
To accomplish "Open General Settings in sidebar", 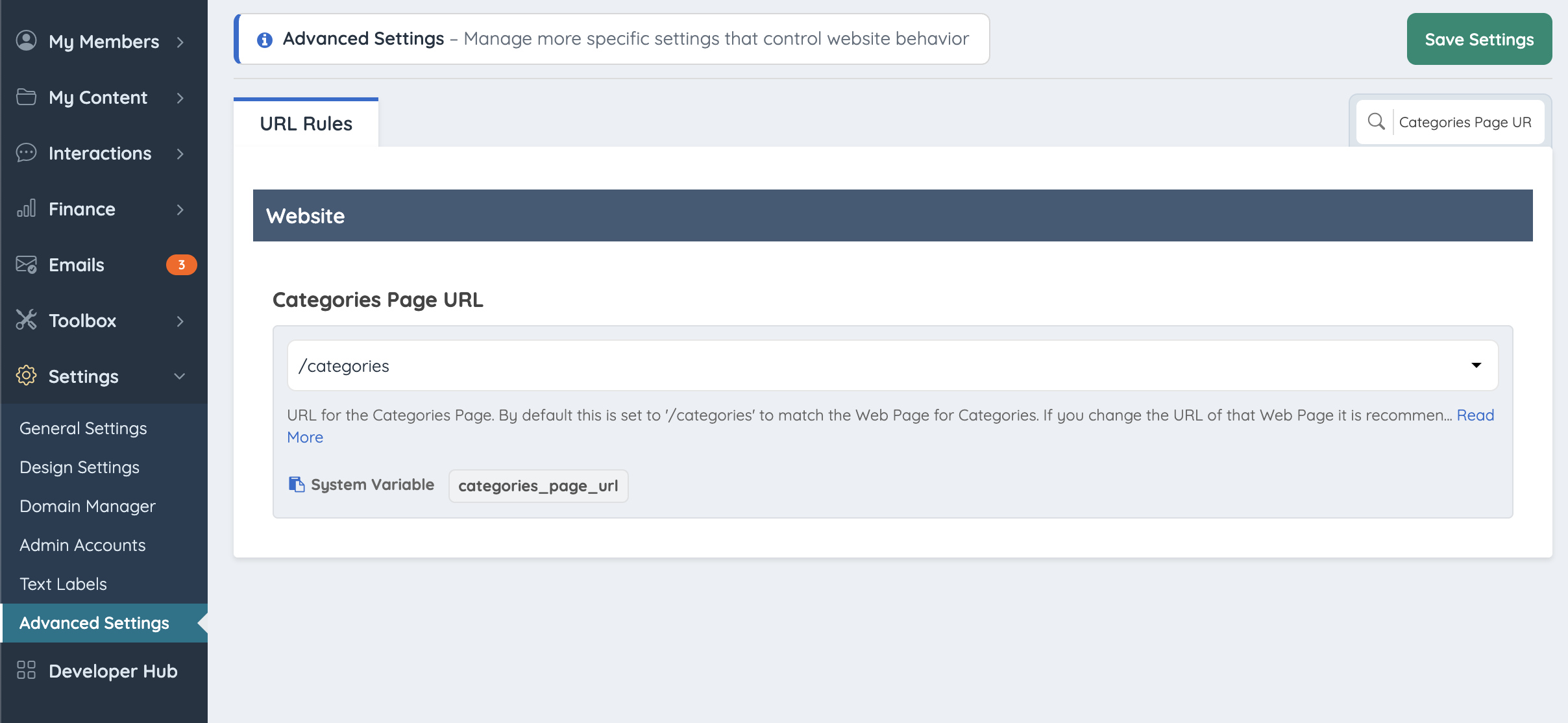I will pyautogui.click(x=83, y=428).
